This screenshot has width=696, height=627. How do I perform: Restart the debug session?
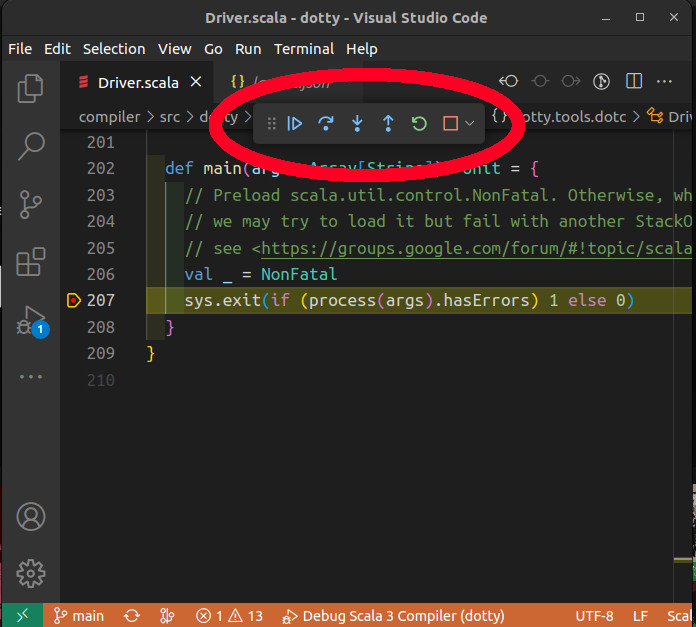point(419,124)
